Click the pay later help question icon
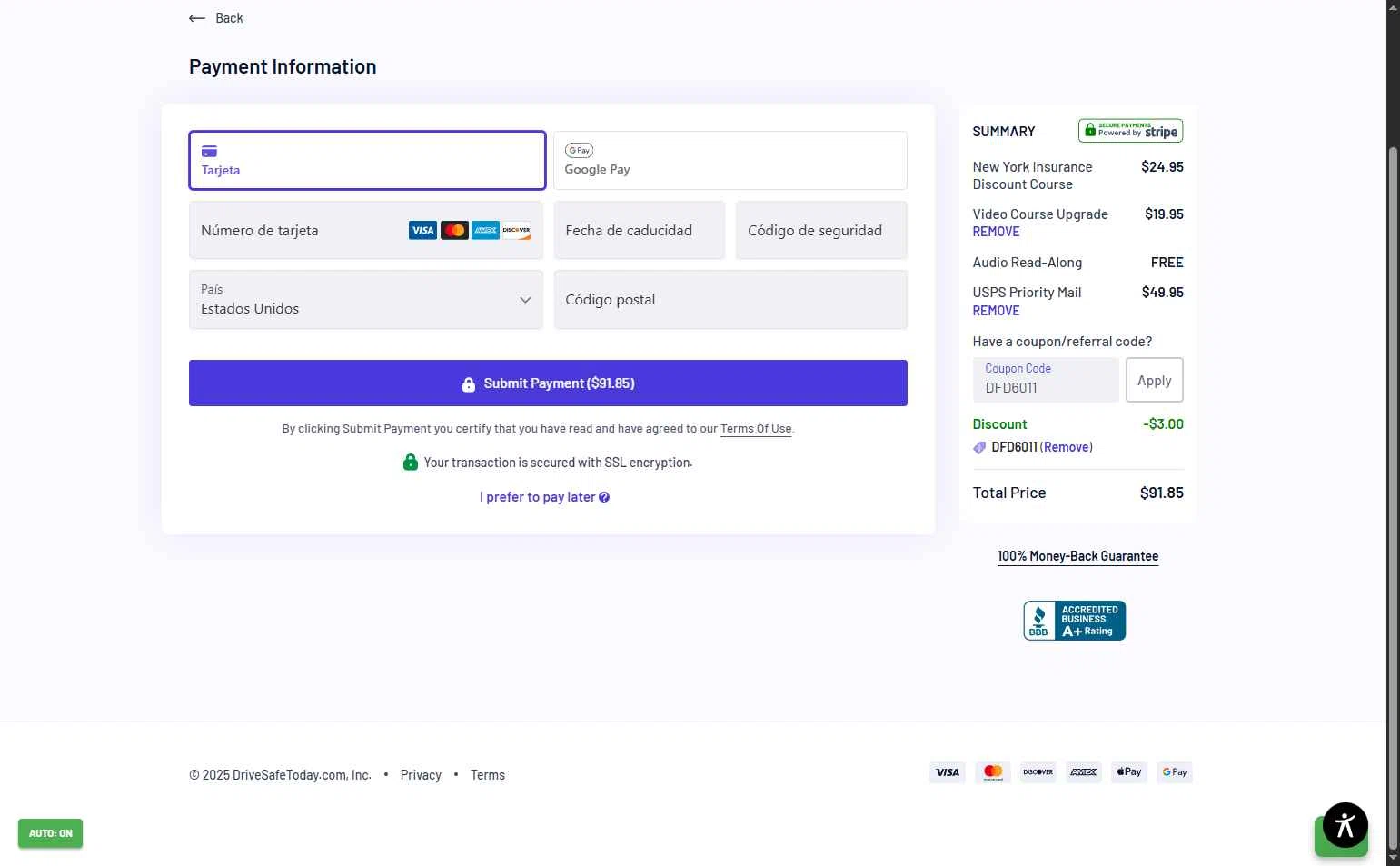 604,497
